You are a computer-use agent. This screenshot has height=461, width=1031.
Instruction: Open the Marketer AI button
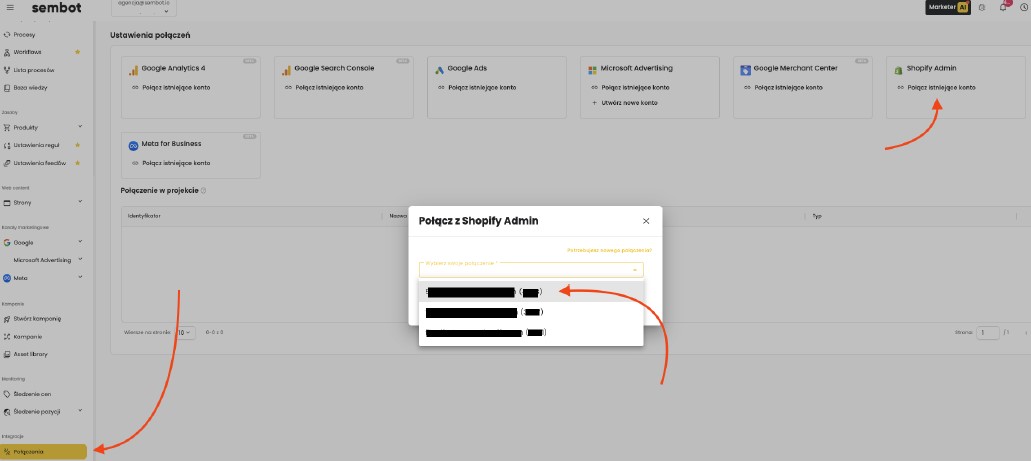pos(947,7)
